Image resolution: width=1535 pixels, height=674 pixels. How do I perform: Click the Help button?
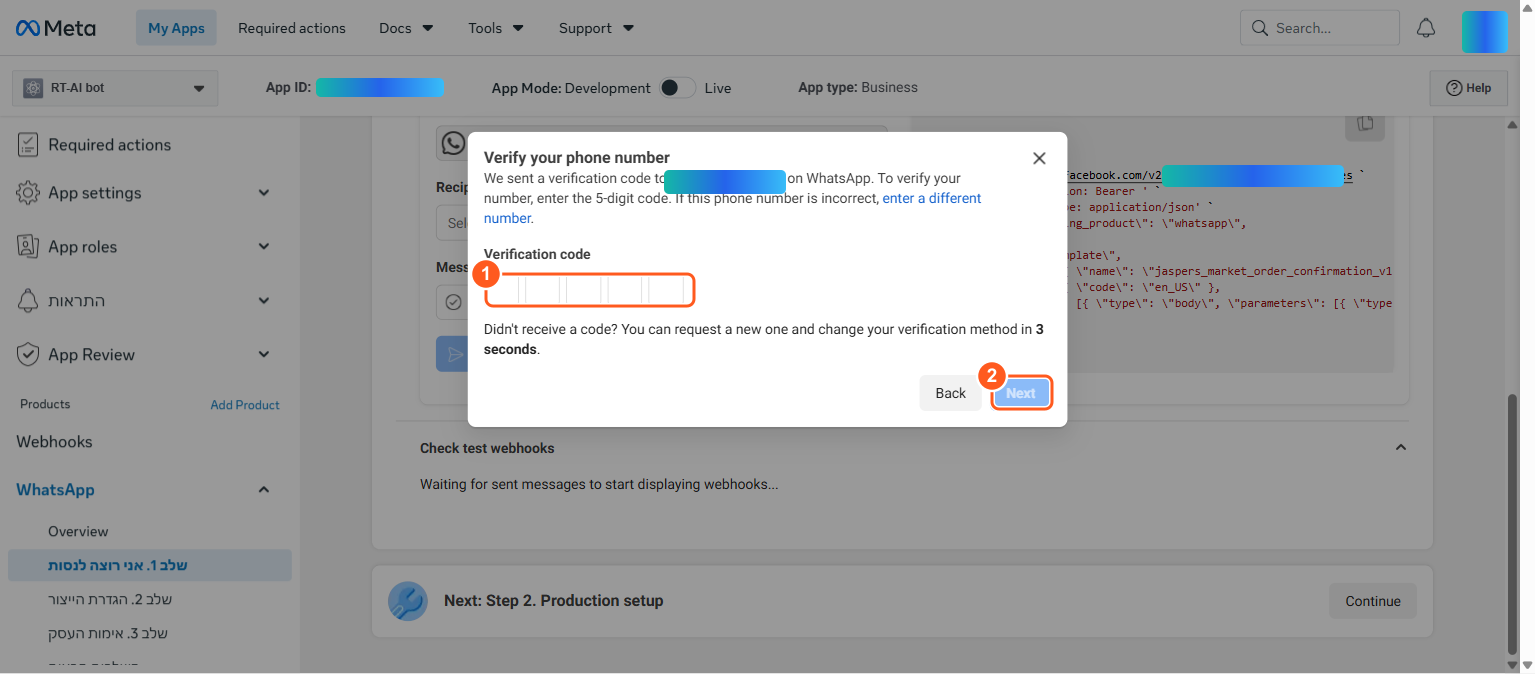(x=1468, y=88)
